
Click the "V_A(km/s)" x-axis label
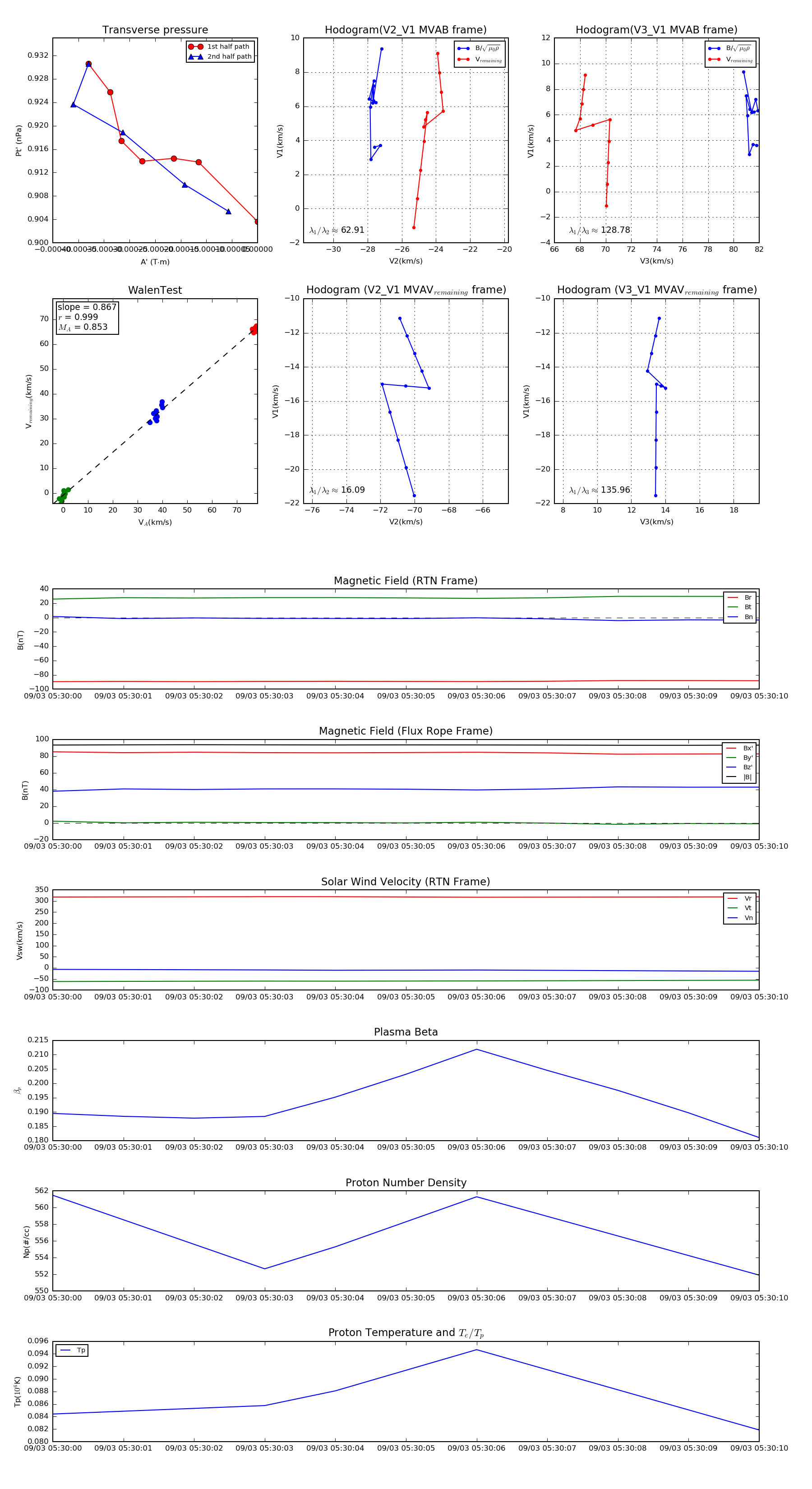[155, 523]
